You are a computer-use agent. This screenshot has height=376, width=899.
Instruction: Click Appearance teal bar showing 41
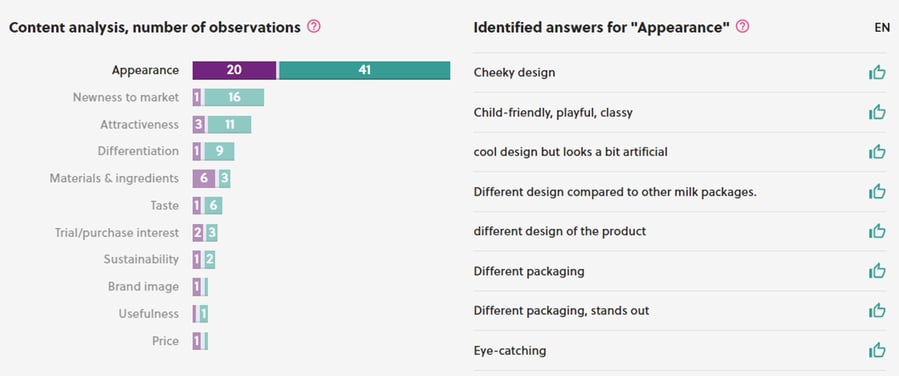[x=365, y=70]
